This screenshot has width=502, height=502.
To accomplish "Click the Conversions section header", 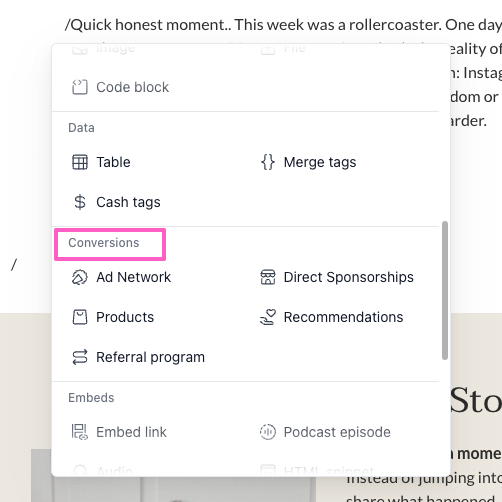I will [x=104, y=243].
